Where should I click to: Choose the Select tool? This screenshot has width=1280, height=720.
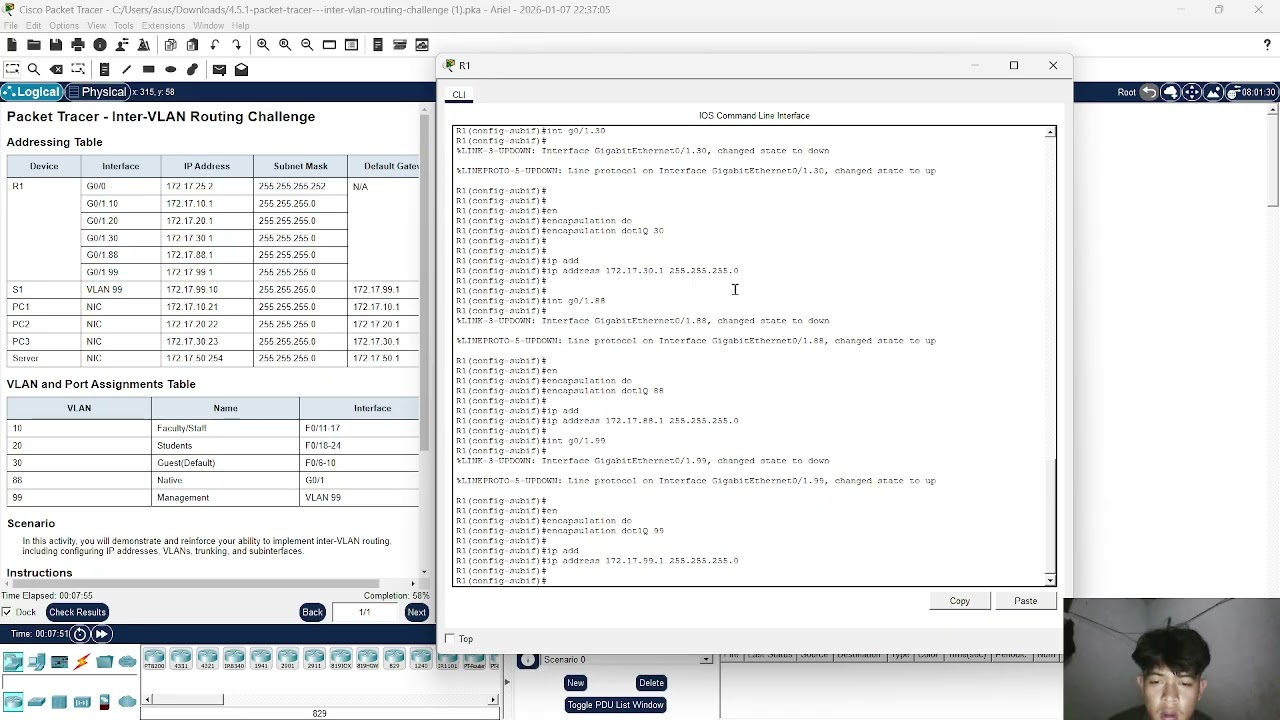[12, 69]
